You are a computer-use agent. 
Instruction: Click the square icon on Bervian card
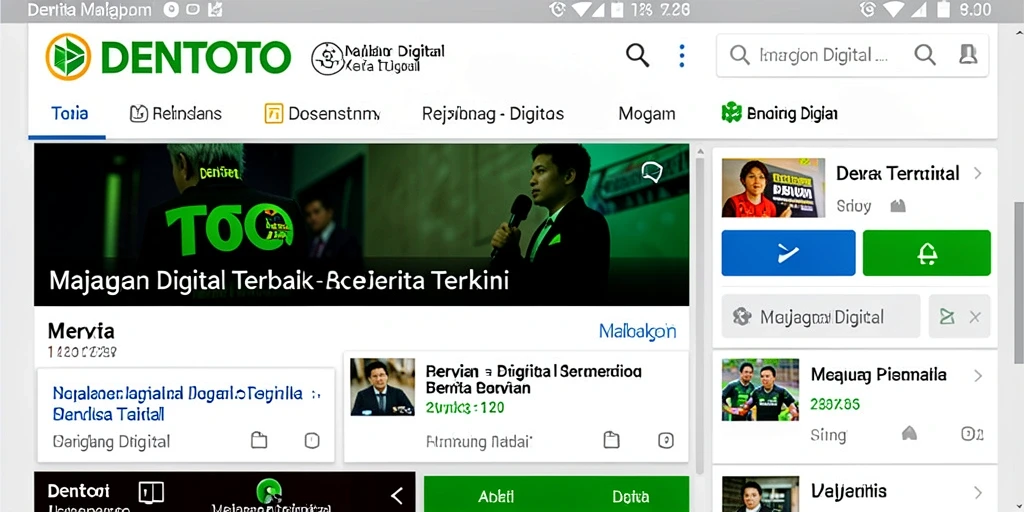tap(665, 440)
